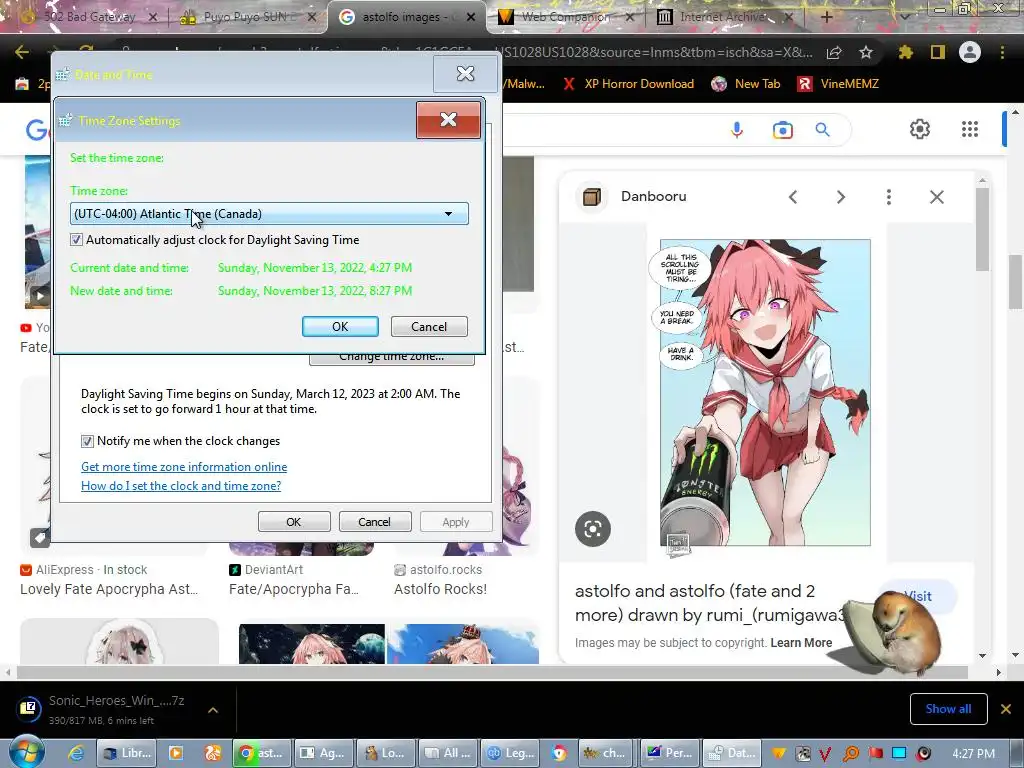Open Get more time zone information online
The height and width of the screenshot is (768, 1024).
pos(184,466)
